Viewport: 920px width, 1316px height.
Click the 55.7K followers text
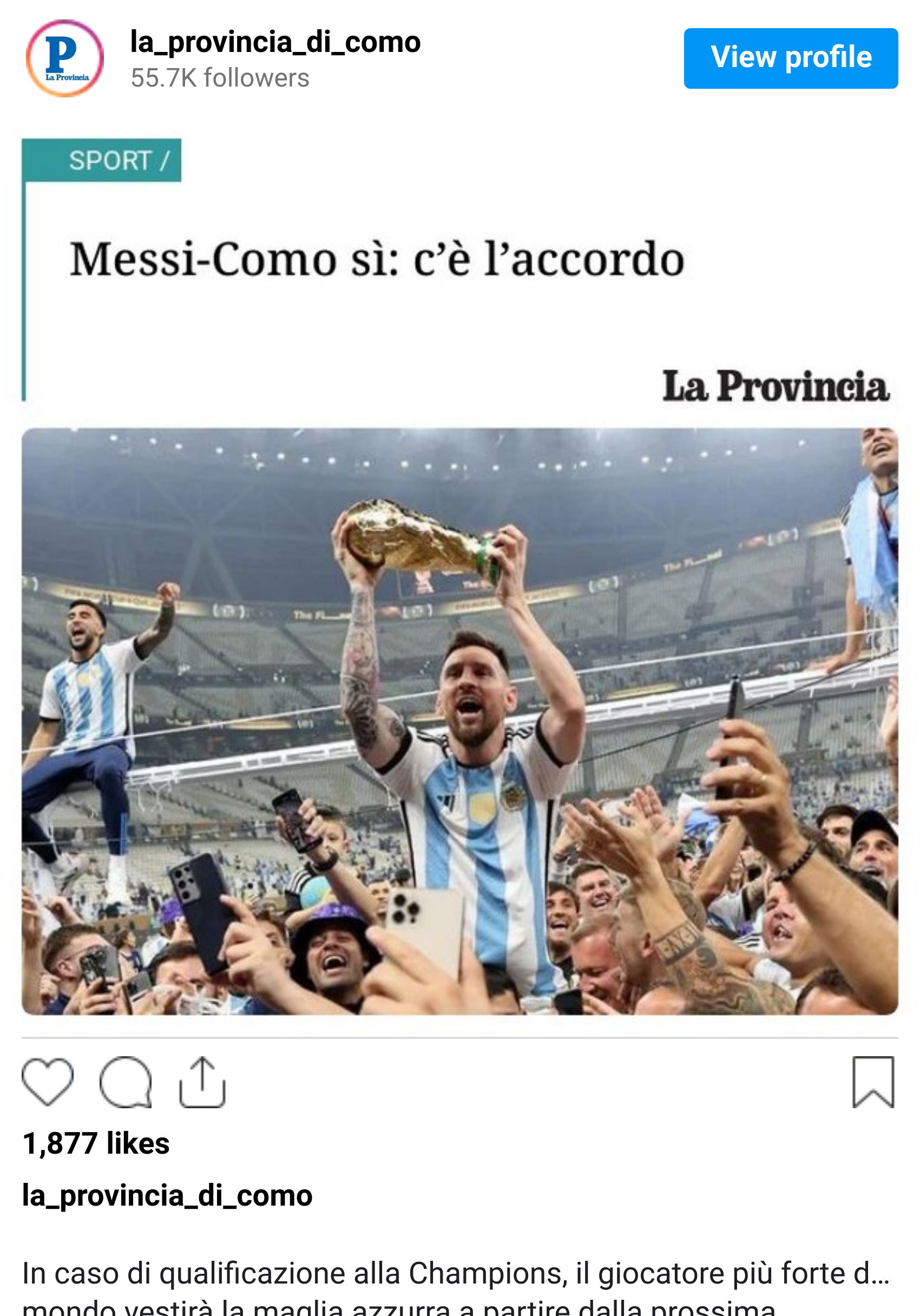(x=220, y=78)
